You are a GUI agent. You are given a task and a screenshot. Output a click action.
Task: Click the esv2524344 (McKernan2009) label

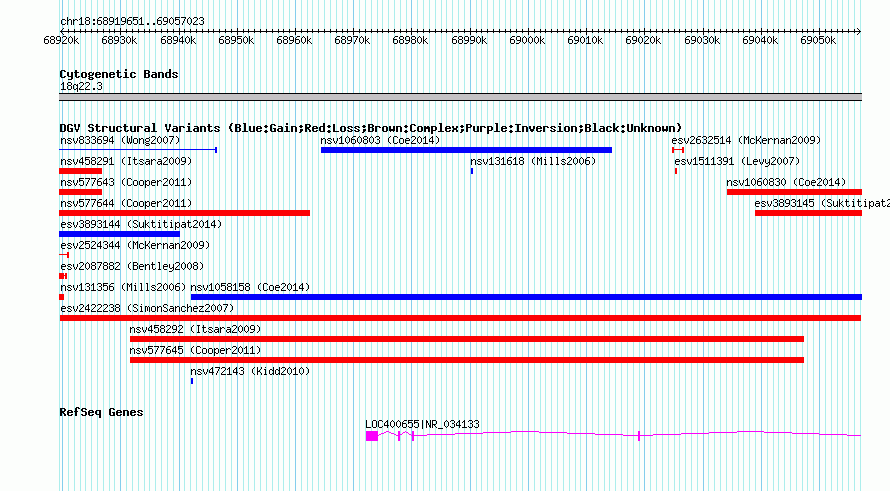tap(135, 245)
